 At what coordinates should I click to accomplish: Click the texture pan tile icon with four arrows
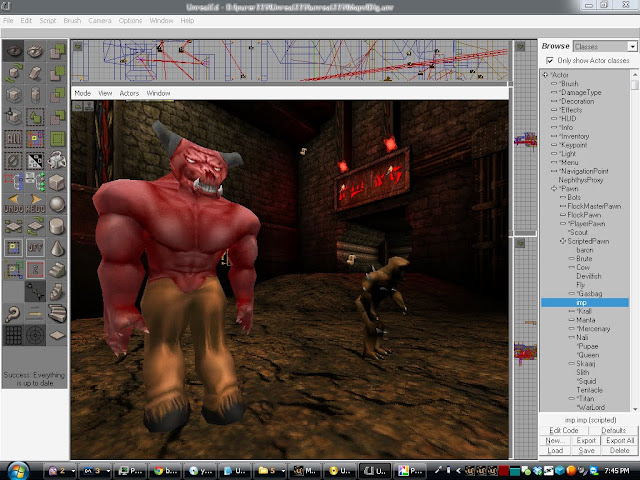click(x=13, y=226)
